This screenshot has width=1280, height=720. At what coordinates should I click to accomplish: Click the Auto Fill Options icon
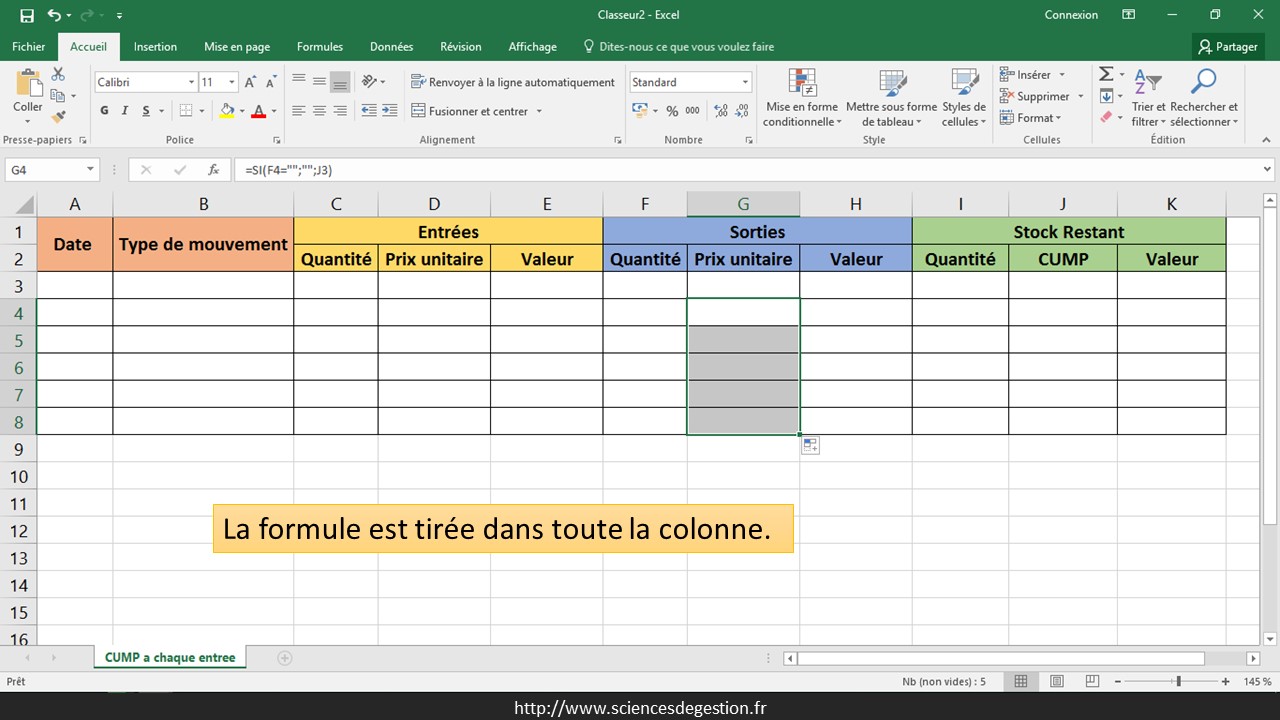pos(810,446)
